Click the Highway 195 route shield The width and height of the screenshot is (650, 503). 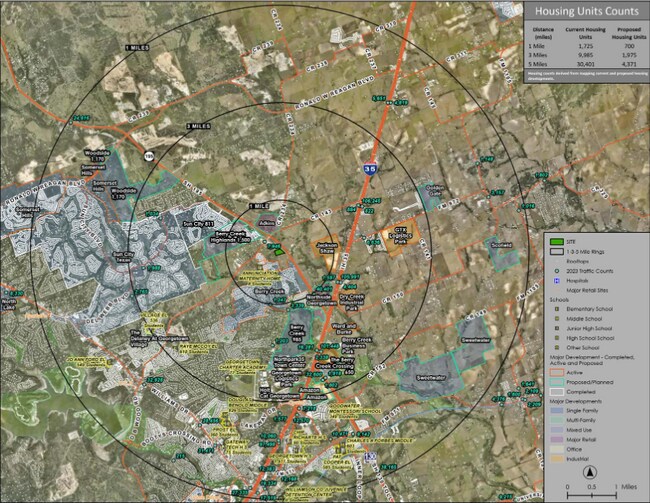coord(150,155)
